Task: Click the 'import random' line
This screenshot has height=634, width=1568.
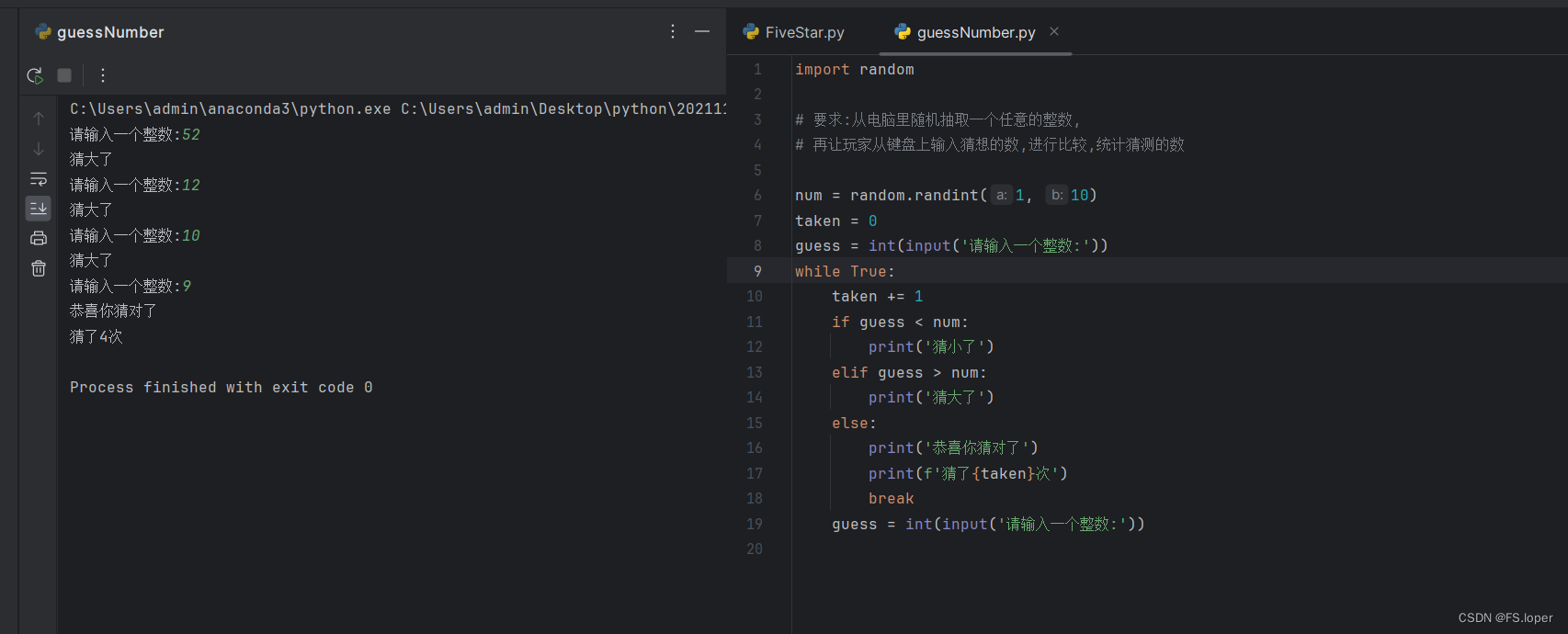Action: (x=855, y=69)
